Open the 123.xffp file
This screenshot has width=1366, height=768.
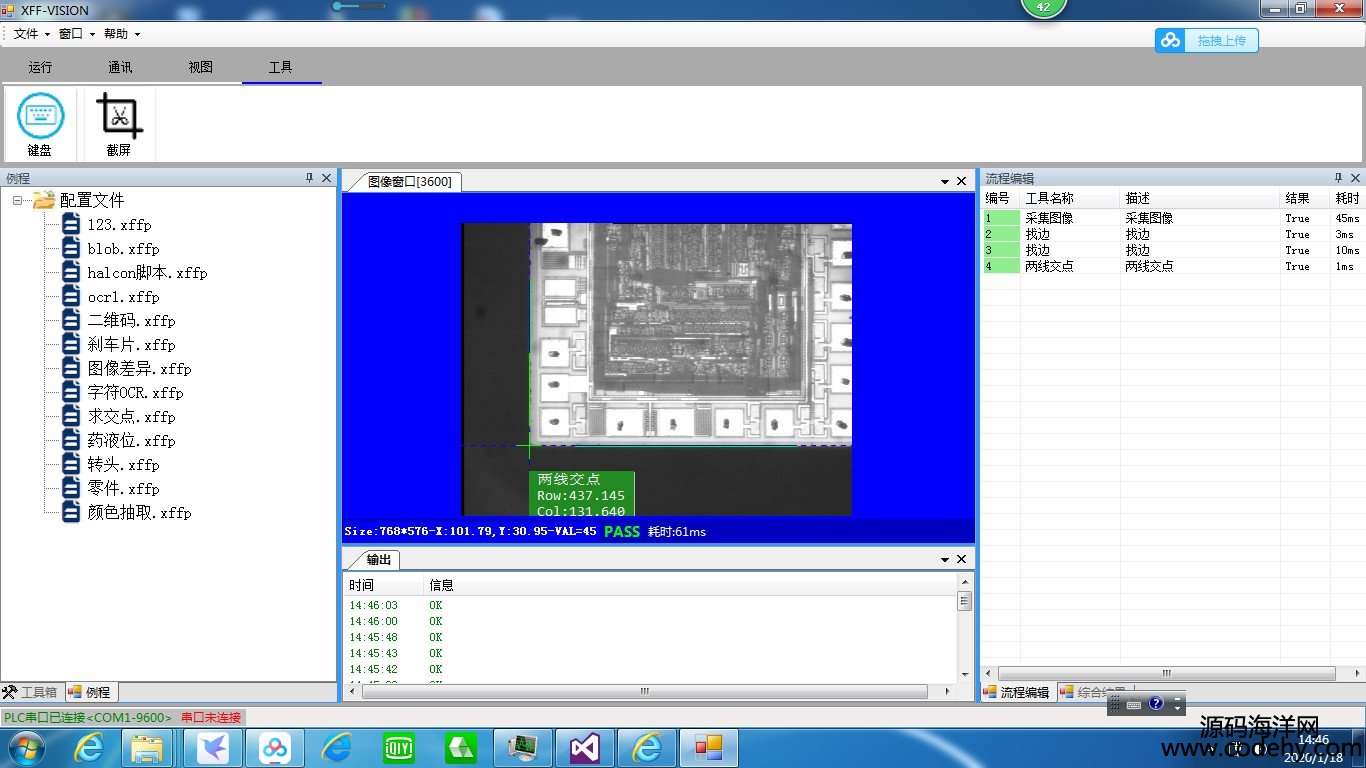[x=119, y=225]
